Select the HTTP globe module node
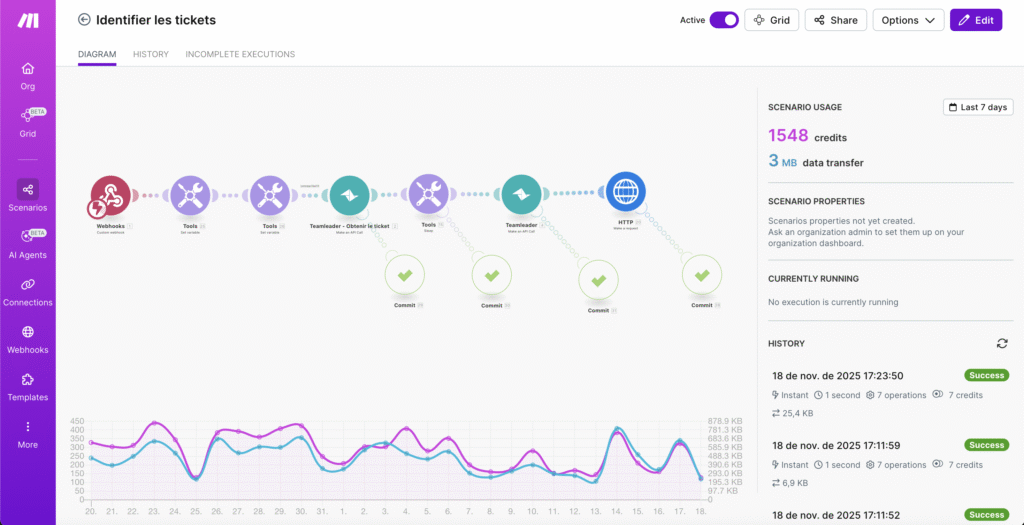Screen dimensions: 1024x525 [x=626, y=191]
